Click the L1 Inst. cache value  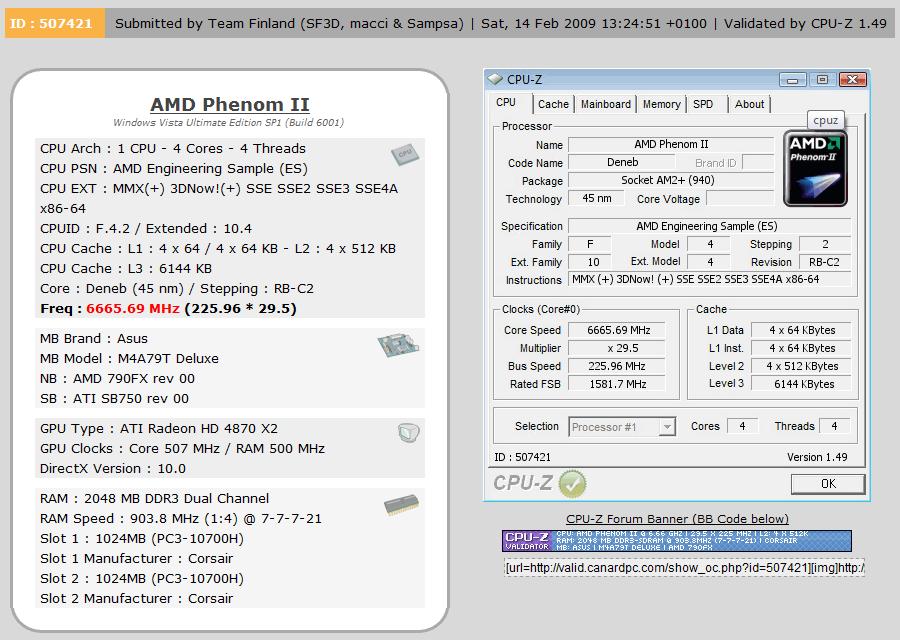coord(801,348)
